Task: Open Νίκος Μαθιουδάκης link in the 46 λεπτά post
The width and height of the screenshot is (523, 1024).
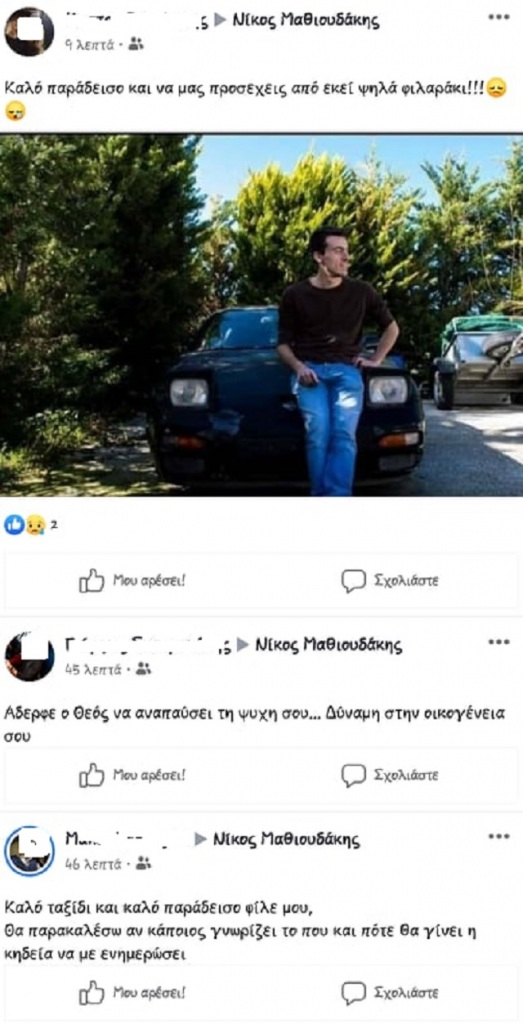Action: pos(286,839)
